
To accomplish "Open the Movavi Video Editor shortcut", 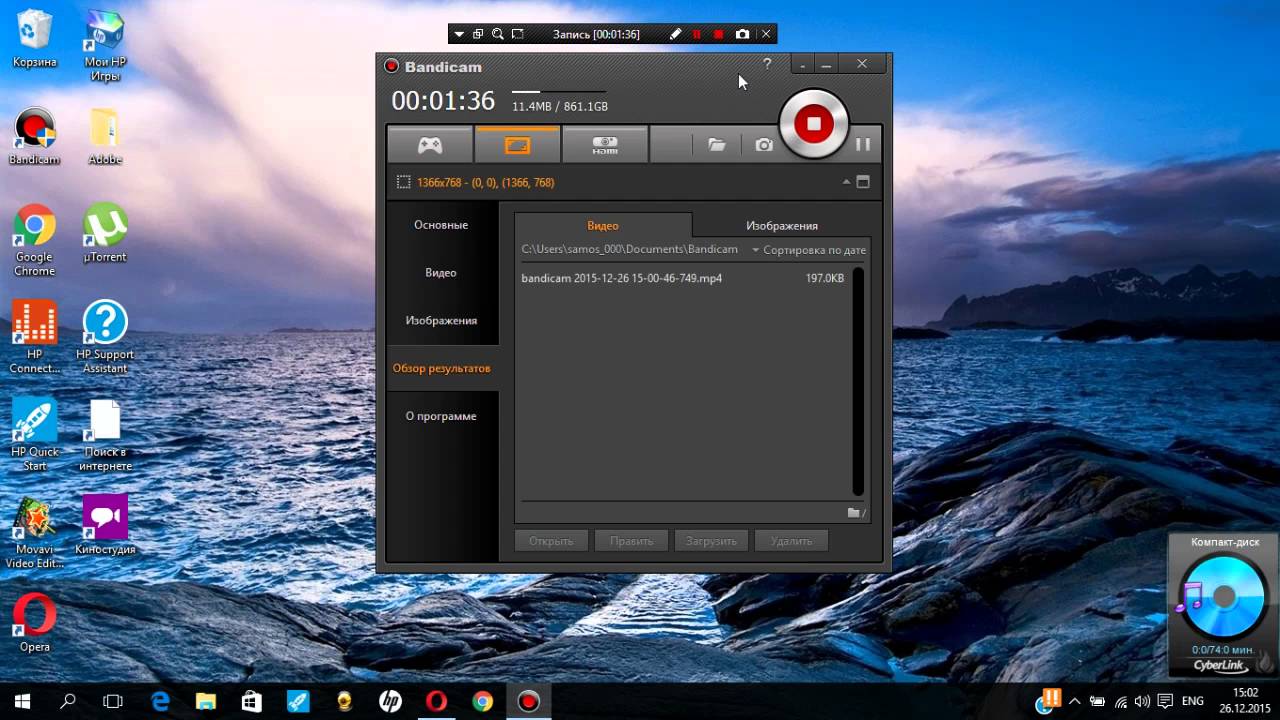I will 35,533.
